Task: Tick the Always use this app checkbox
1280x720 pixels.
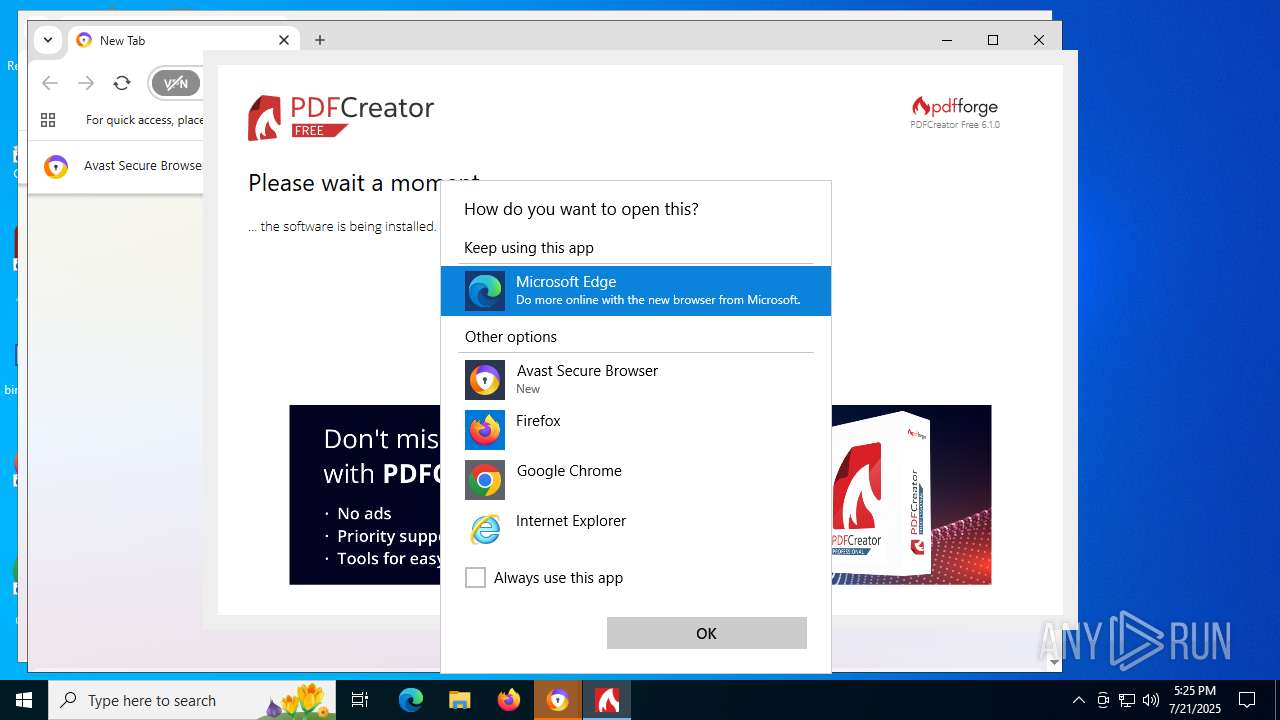Action: coord(476,578)
